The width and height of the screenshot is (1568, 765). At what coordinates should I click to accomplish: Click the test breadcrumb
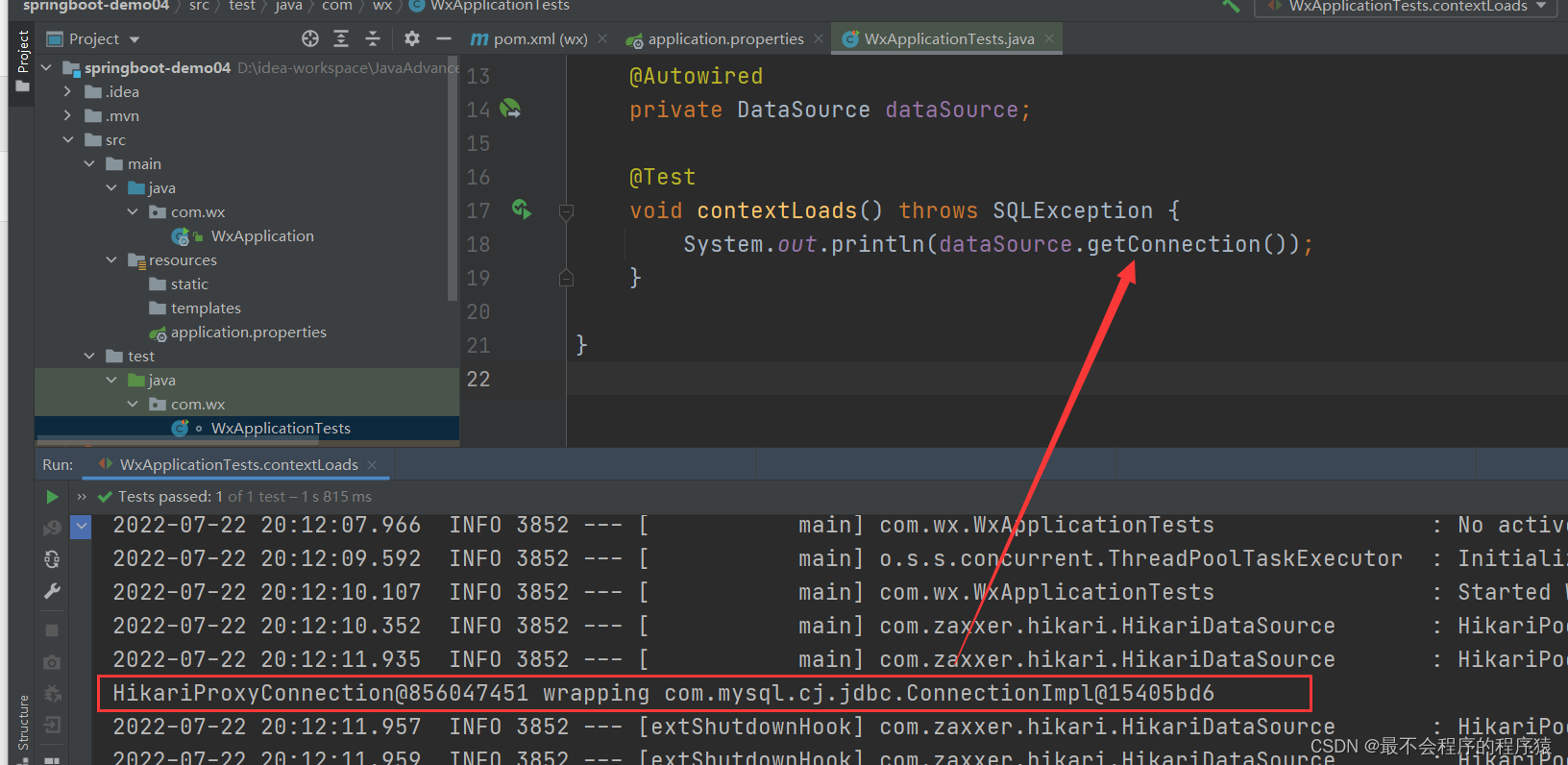[242, 6]
